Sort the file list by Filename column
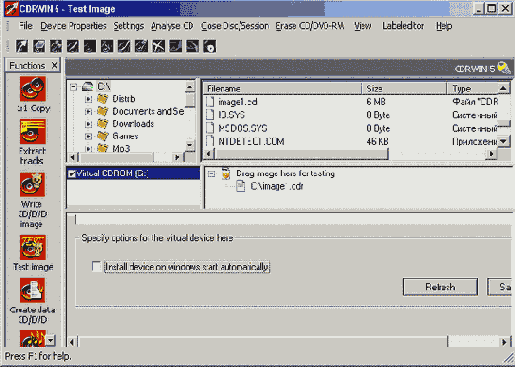515x367 pixels. click(283, 88)
